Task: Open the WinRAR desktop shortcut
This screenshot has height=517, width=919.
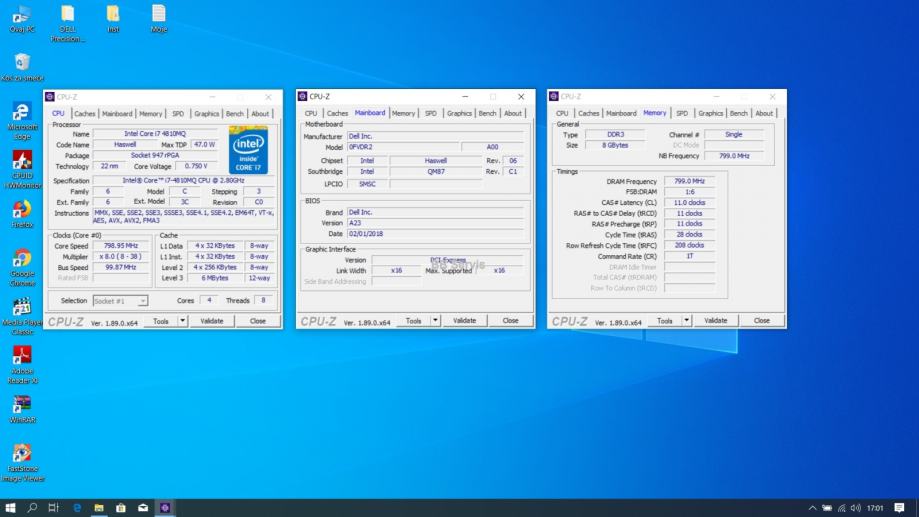Action: [x=21, y=404]
